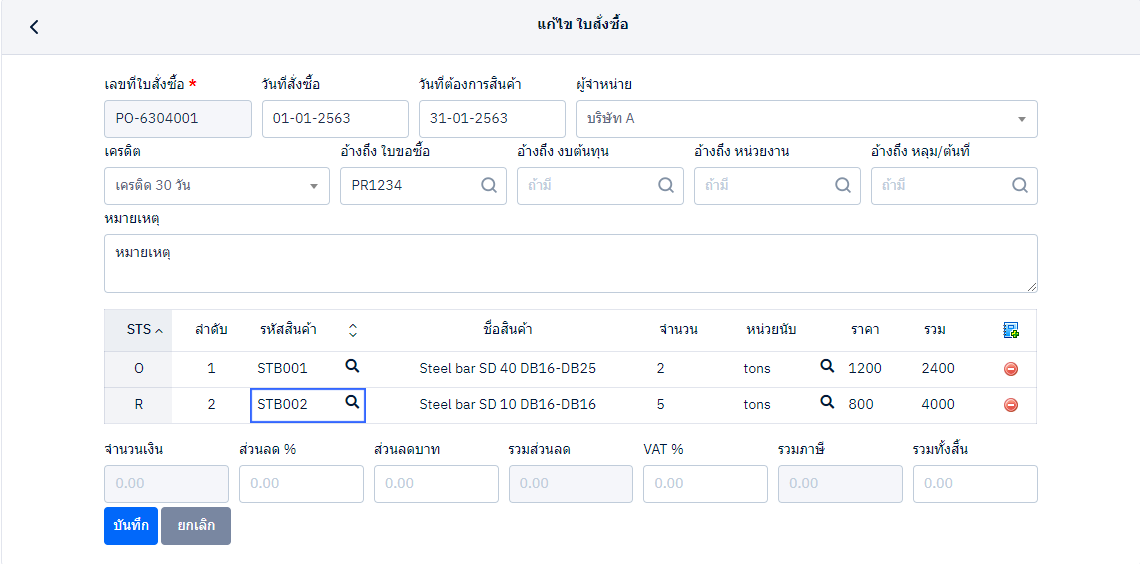Click the tons unit in STB001 row
The width and height of the screenshot is (1140, 564).
coord(756,368)
